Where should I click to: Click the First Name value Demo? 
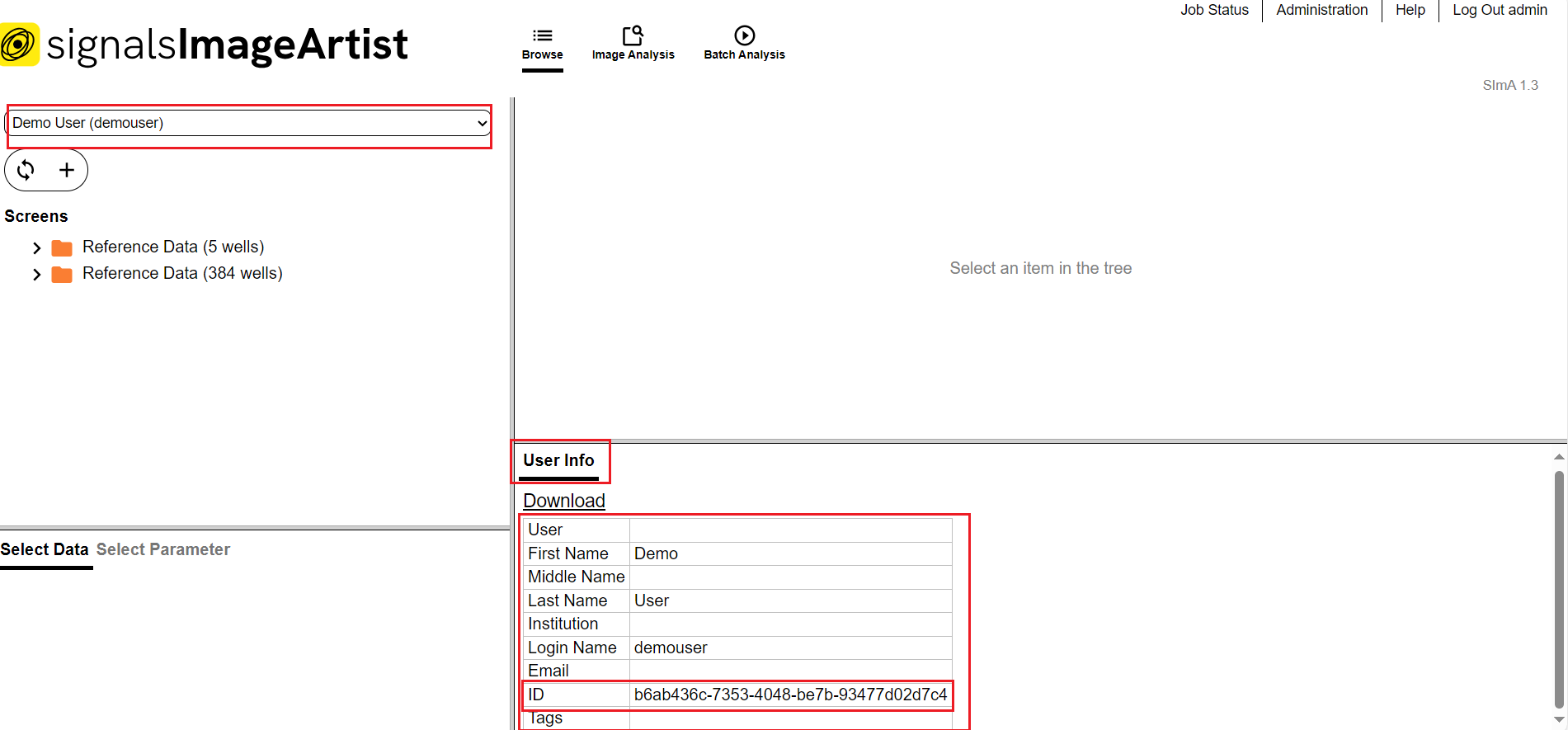coord(656,553)
